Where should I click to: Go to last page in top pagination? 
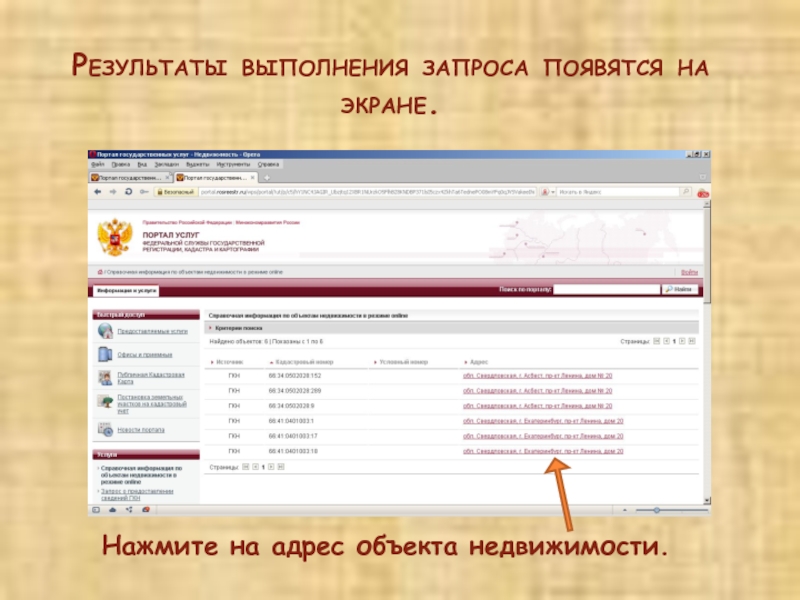pyautogui.click(x=692, y=341)
